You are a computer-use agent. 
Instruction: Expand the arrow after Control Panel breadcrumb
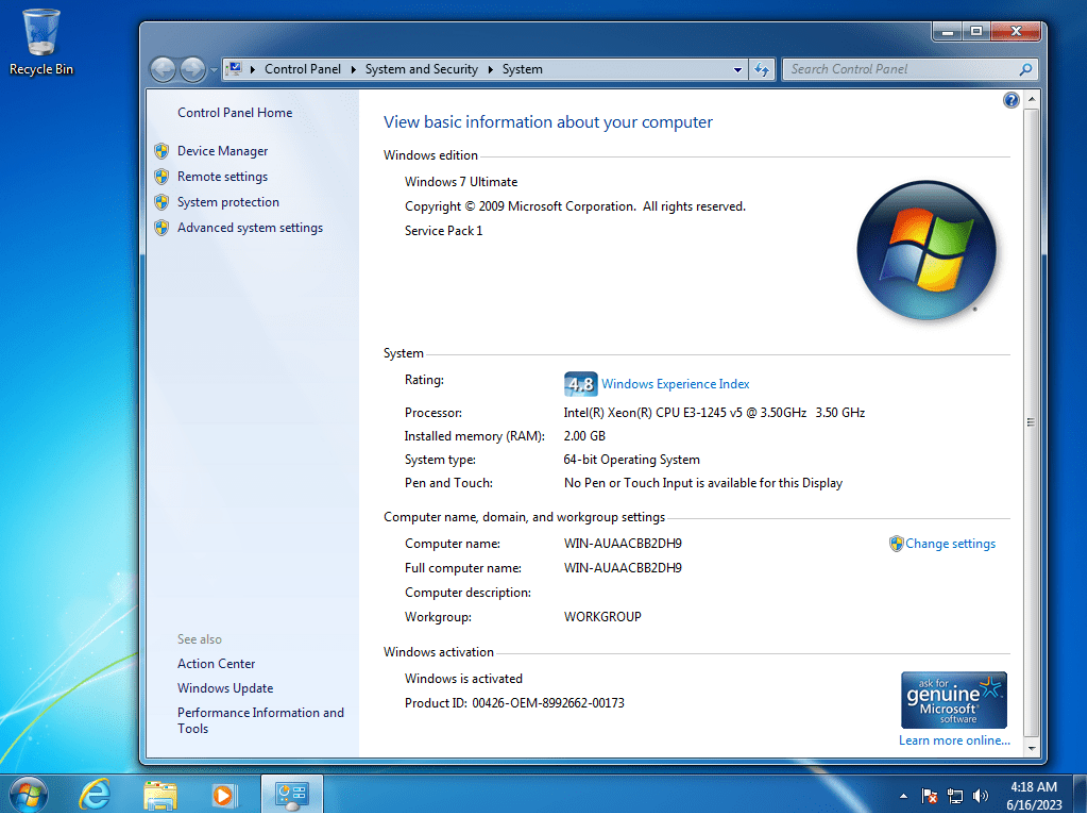(x=354, y=69)
